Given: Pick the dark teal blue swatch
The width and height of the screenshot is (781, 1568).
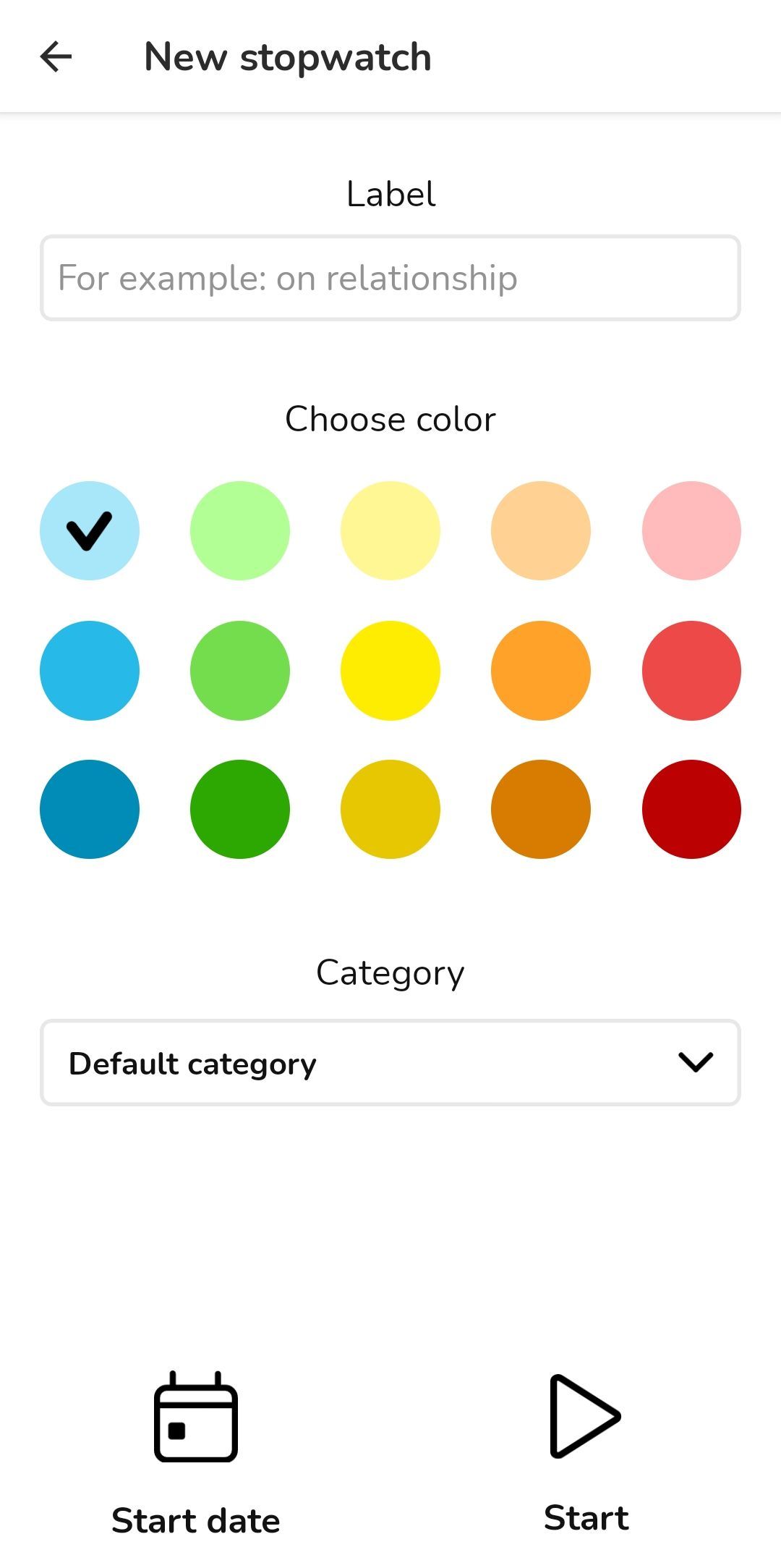Looking at the screenshot, I should (x=90, y=809).
